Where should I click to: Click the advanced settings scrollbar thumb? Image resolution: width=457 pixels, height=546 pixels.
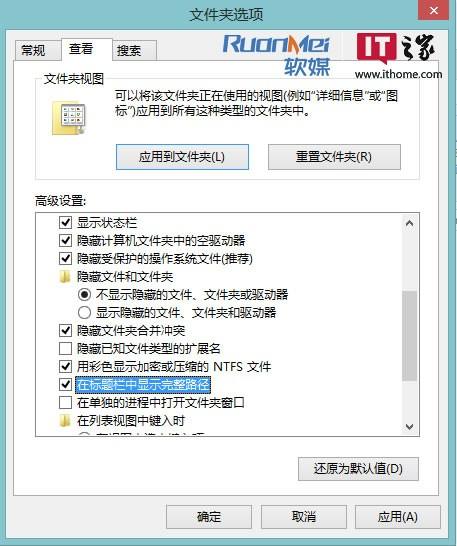coord(410,336)
